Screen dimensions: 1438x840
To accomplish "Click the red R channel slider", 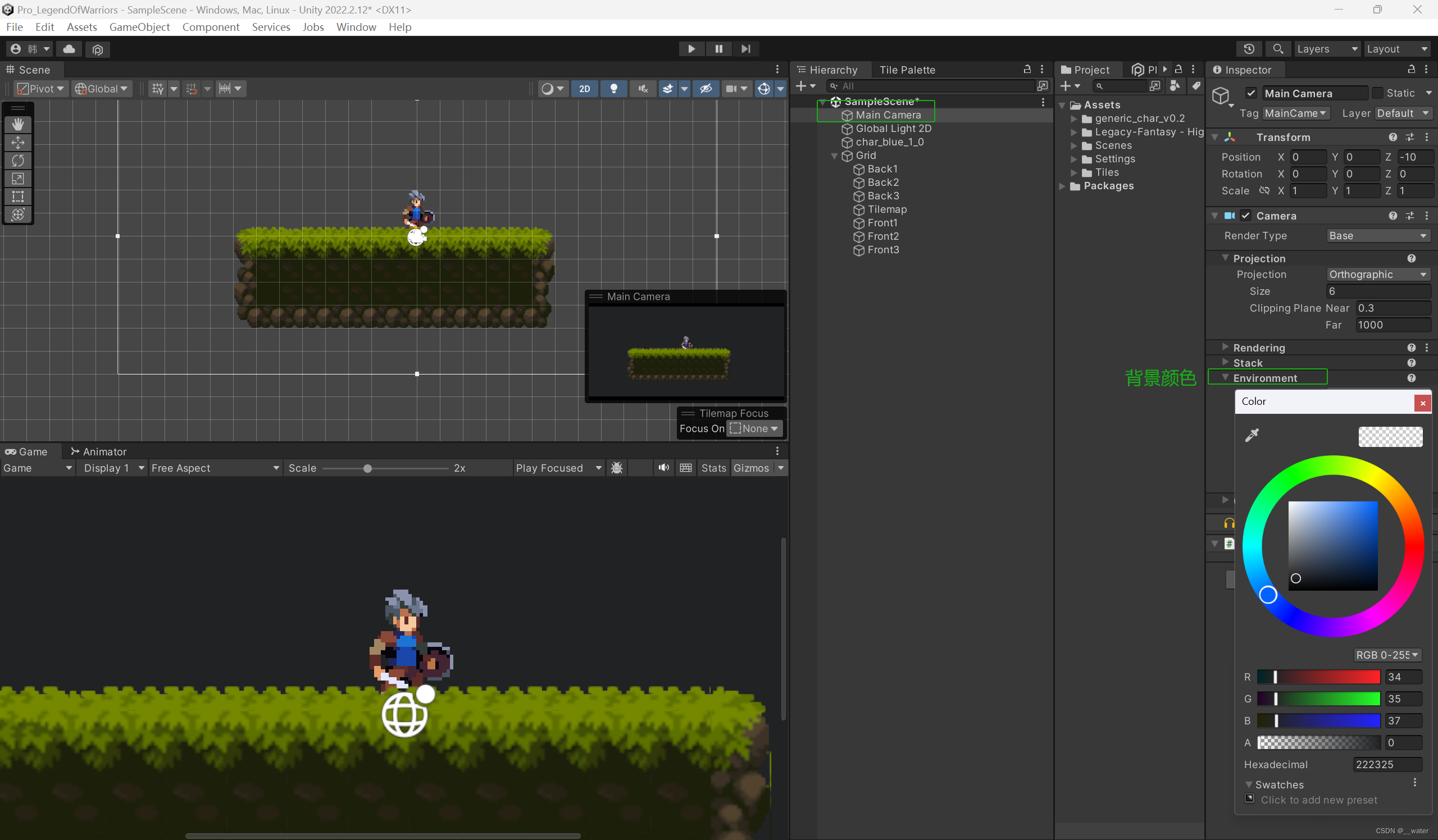I will point(1318,677).
